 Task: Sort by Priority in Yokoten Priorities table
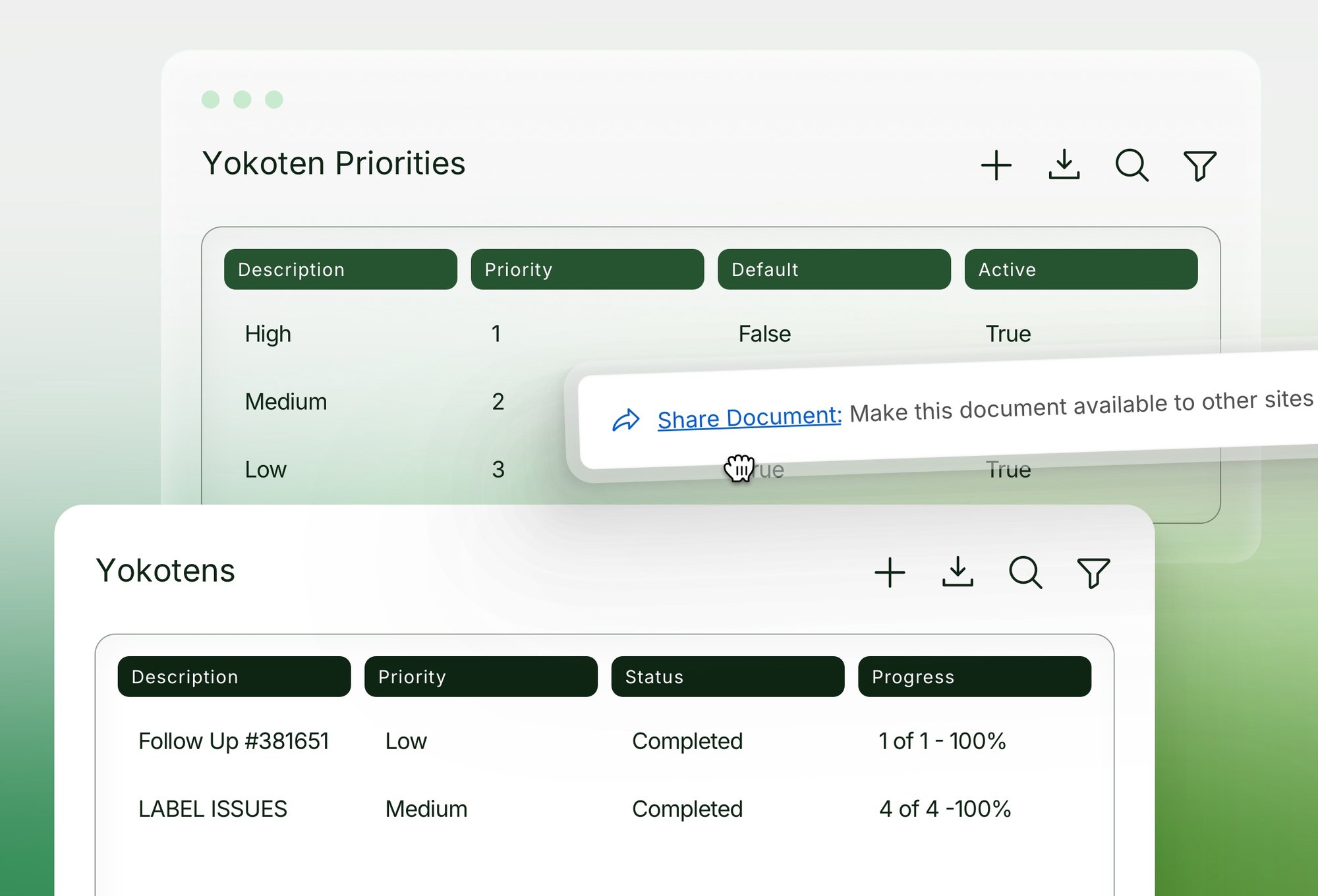click(x=587, y=269)
